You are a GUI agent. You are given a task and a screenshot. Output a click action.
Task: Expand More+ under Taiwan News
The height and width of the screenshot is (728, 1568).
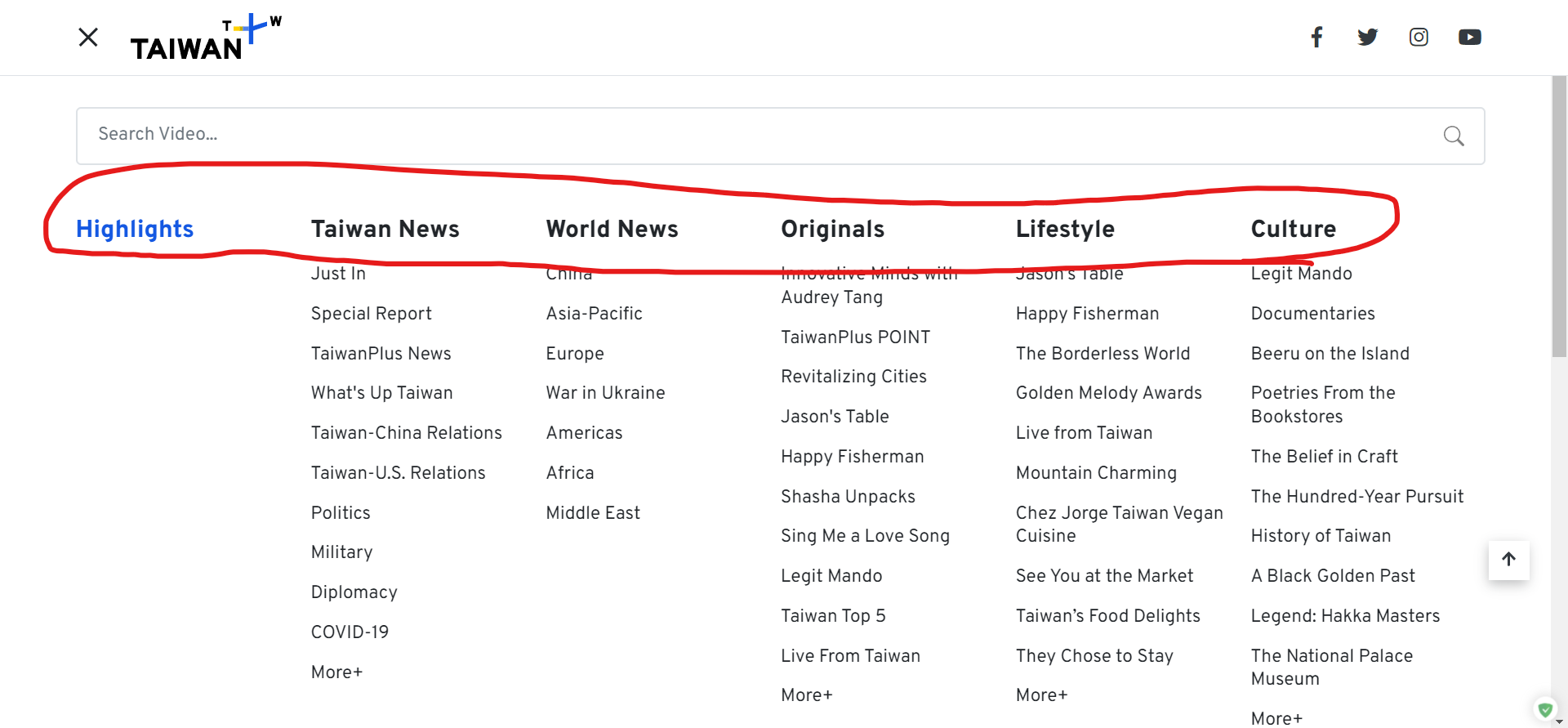pos(336,672)
